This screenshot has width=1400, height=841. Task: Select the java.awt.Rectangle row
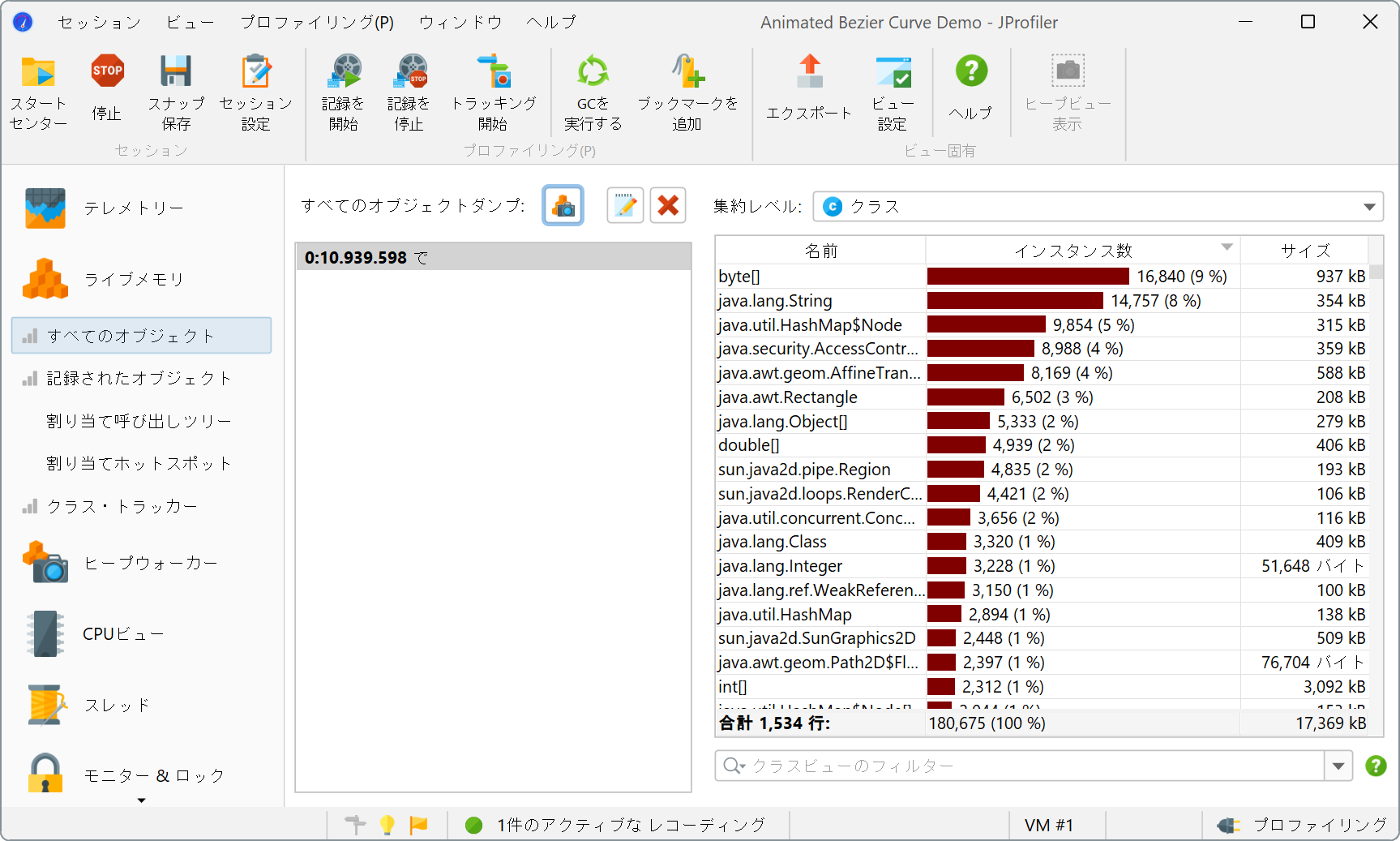pyautogui.click(x=1042, y=397)
